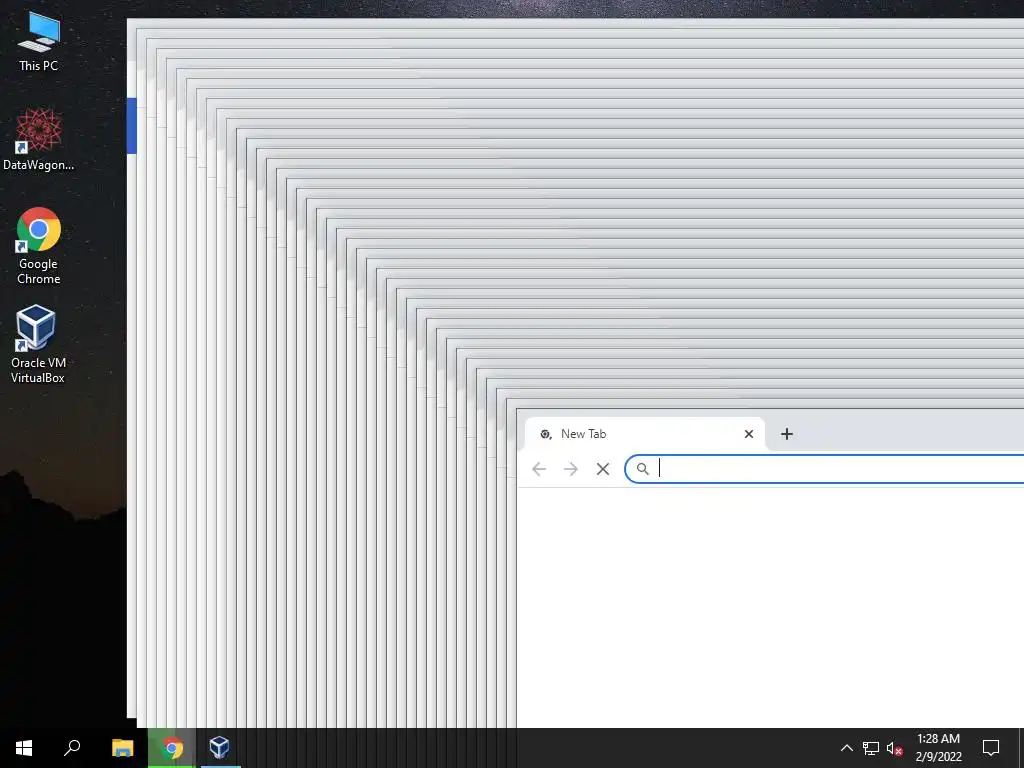Open the clock showing 1:28 AM
Viewport: 1024px width, 768px height.
[x=938, y=748]
